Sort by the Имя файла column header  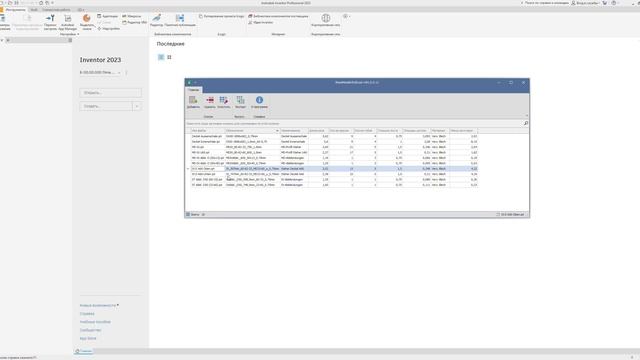208,131
